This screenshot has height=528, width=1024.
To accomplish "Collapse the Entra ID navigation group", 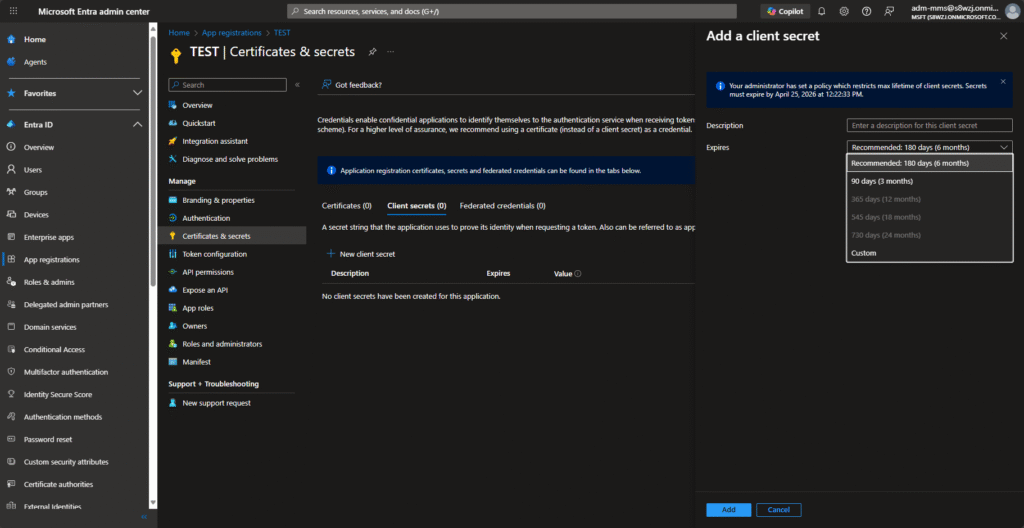I will [x=138, y=124].
